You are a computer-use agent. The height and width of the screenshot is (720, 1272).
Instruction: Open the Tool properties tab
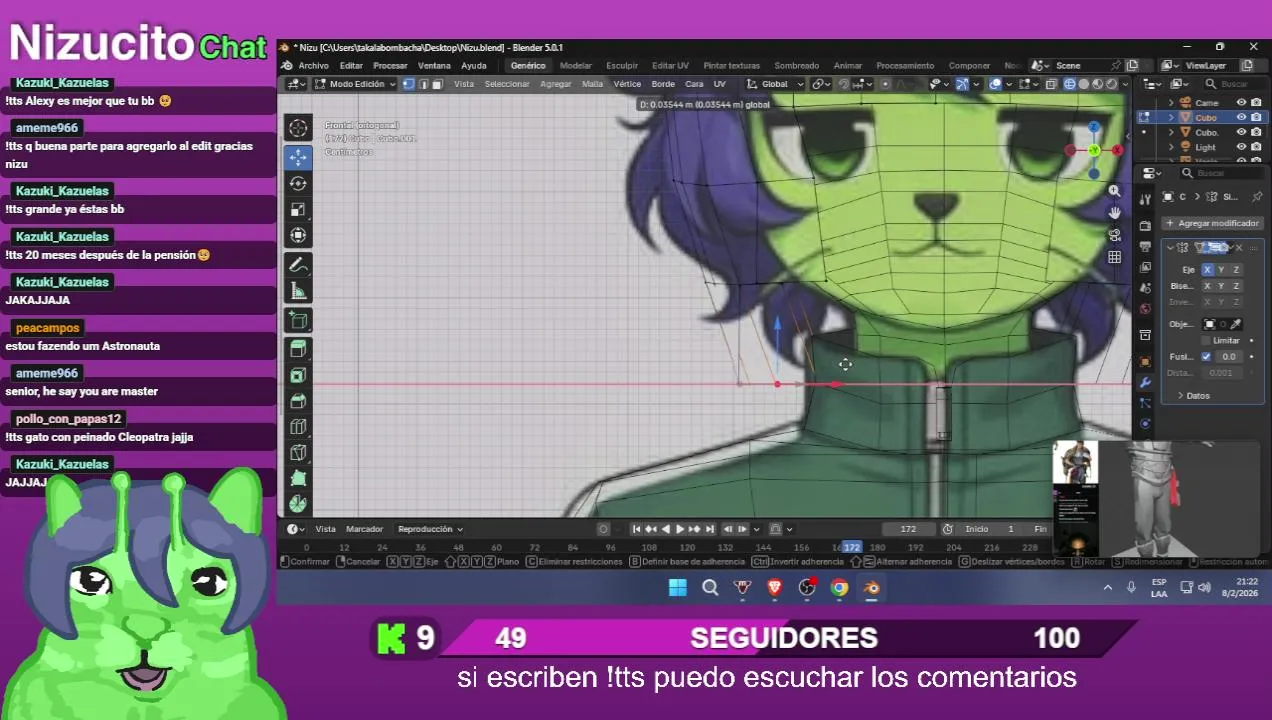[1145, 199]
